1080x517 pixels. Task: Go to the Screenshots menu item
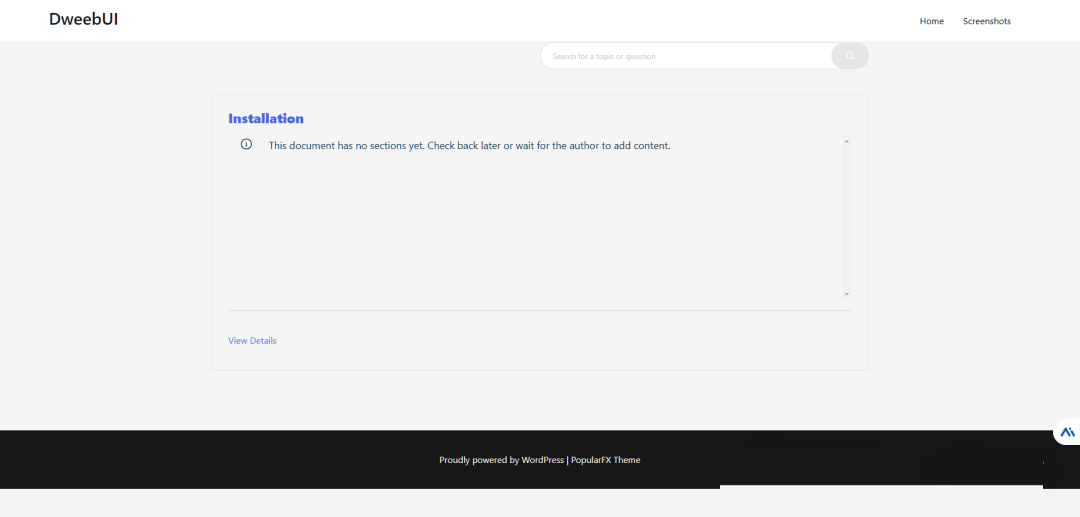pyautogui.click(x=986, y=21)
